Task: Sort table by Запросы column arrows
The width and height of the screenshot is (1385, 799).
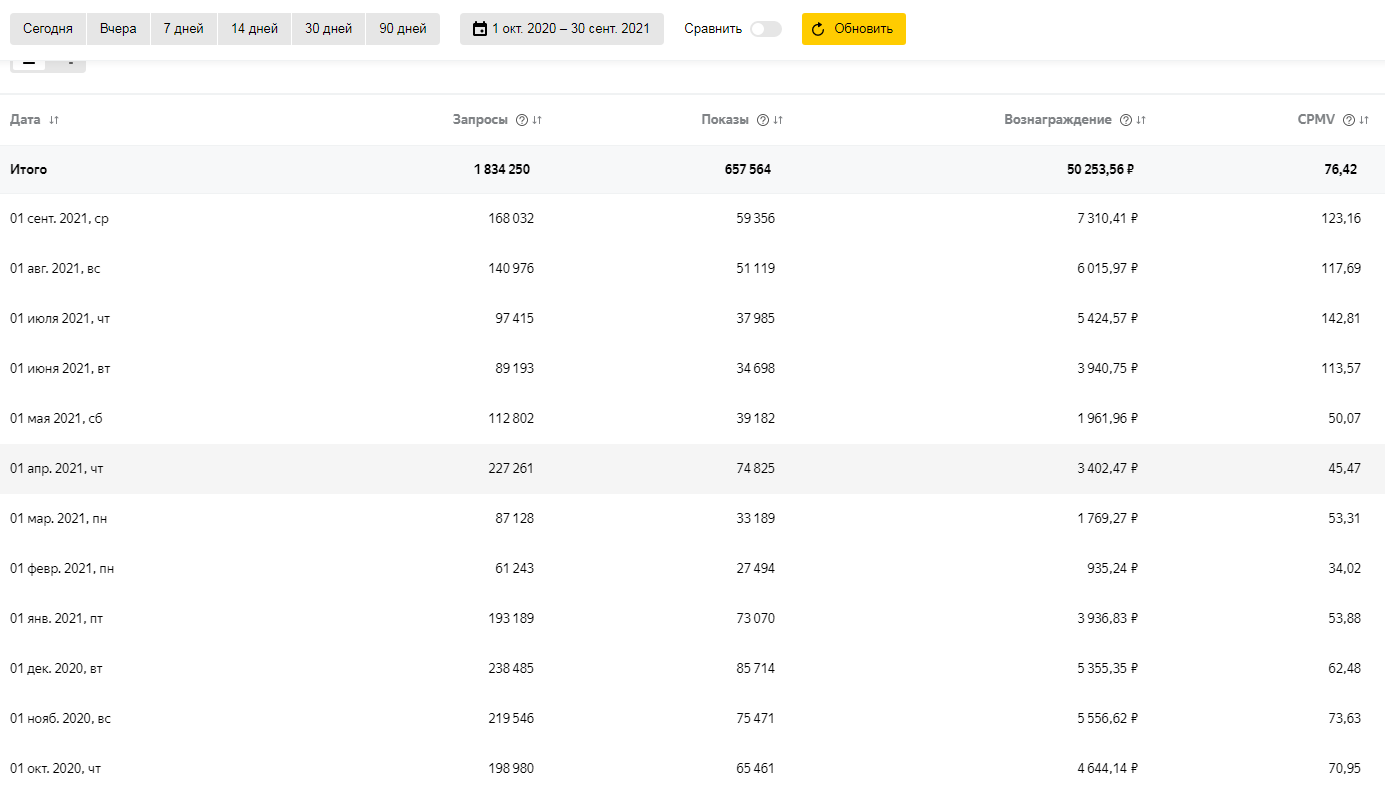Action: pos(537,120)
